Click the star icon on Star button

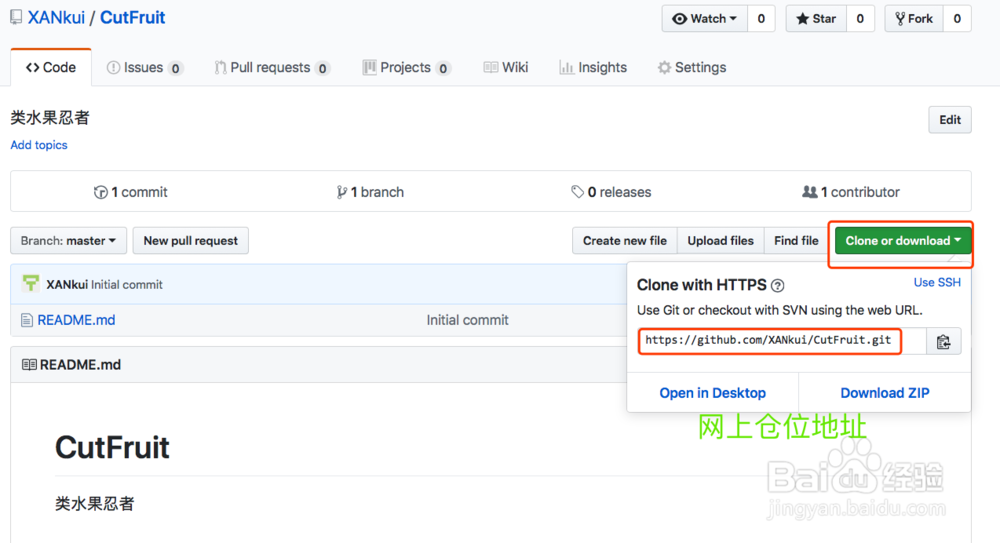(802, 19)
